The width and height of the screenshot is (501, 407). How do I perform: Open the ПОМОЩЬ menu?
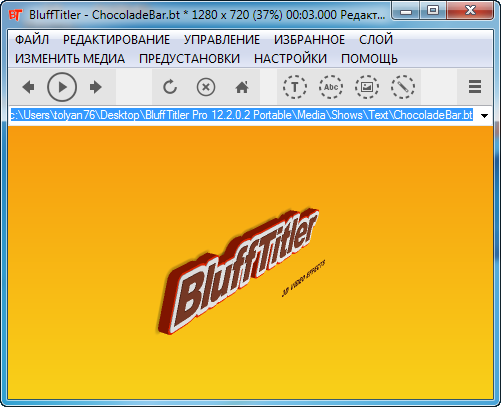(369, 59)
